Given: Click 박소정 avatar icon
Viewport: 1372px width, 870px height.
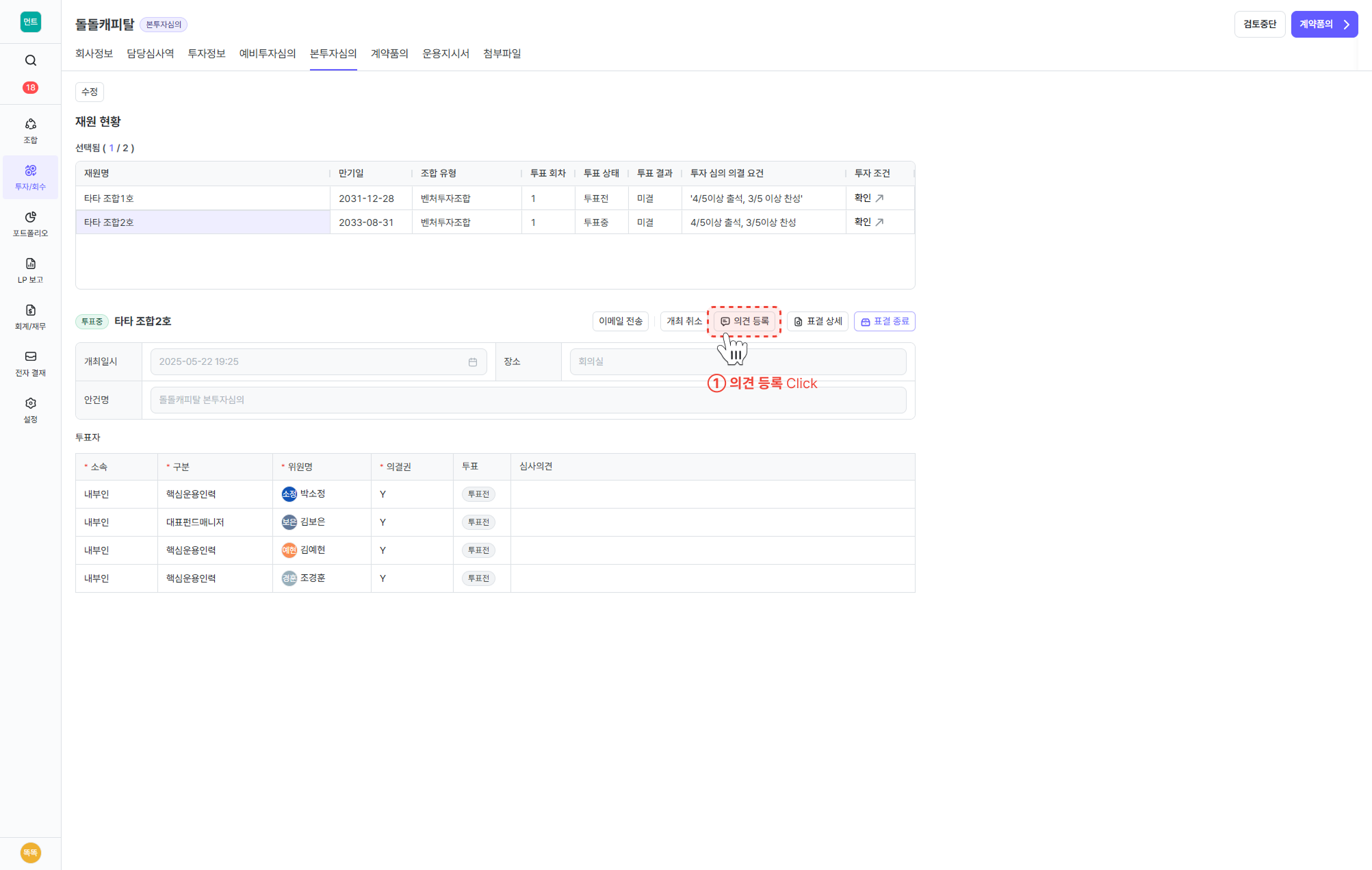Looking at the screenshot, I should point(289,494).
